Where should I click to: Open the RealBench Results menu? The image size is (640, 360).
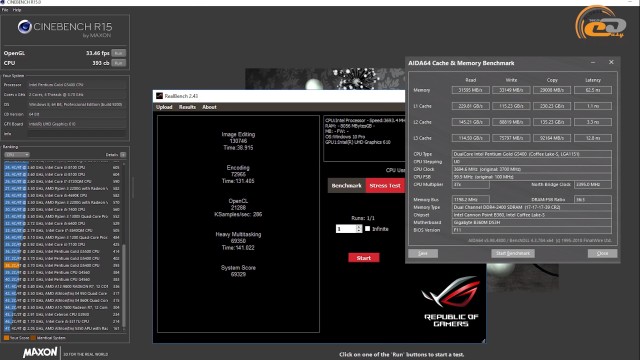click(x=187, y=107)
